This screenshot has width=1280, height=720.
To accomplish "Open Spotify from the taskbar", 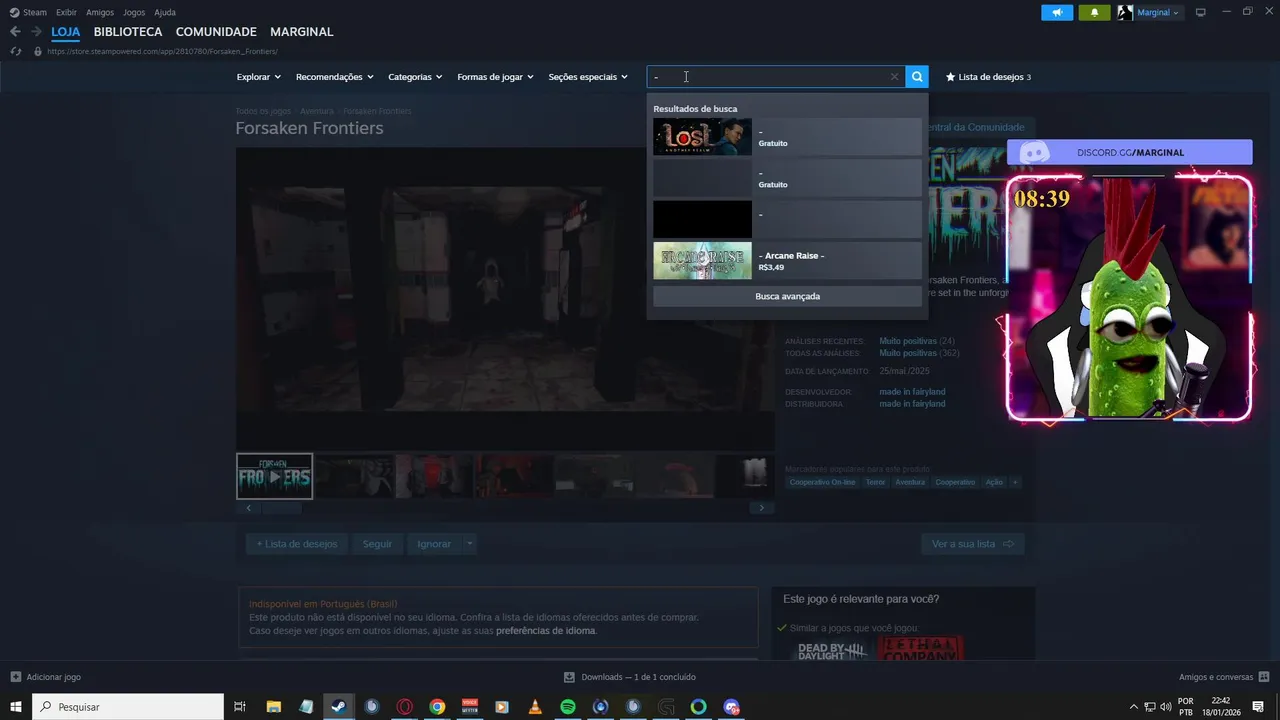I will (x=568, y=707).
